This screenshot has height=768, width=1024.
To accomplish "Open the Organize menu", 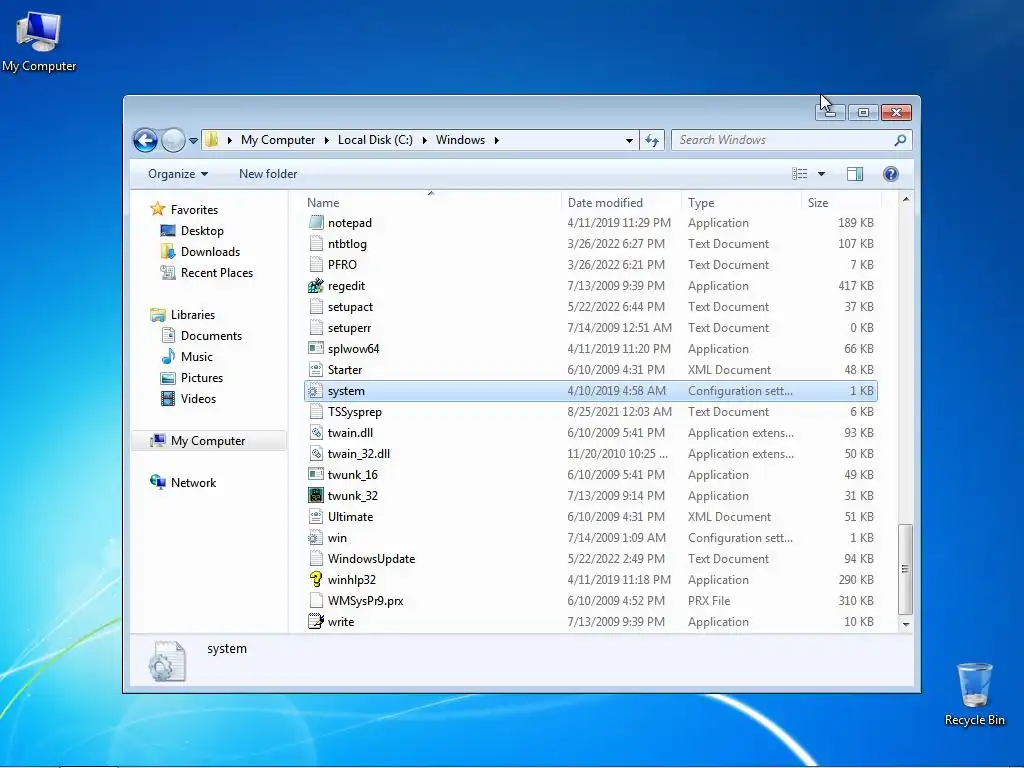I will [178, 174].
